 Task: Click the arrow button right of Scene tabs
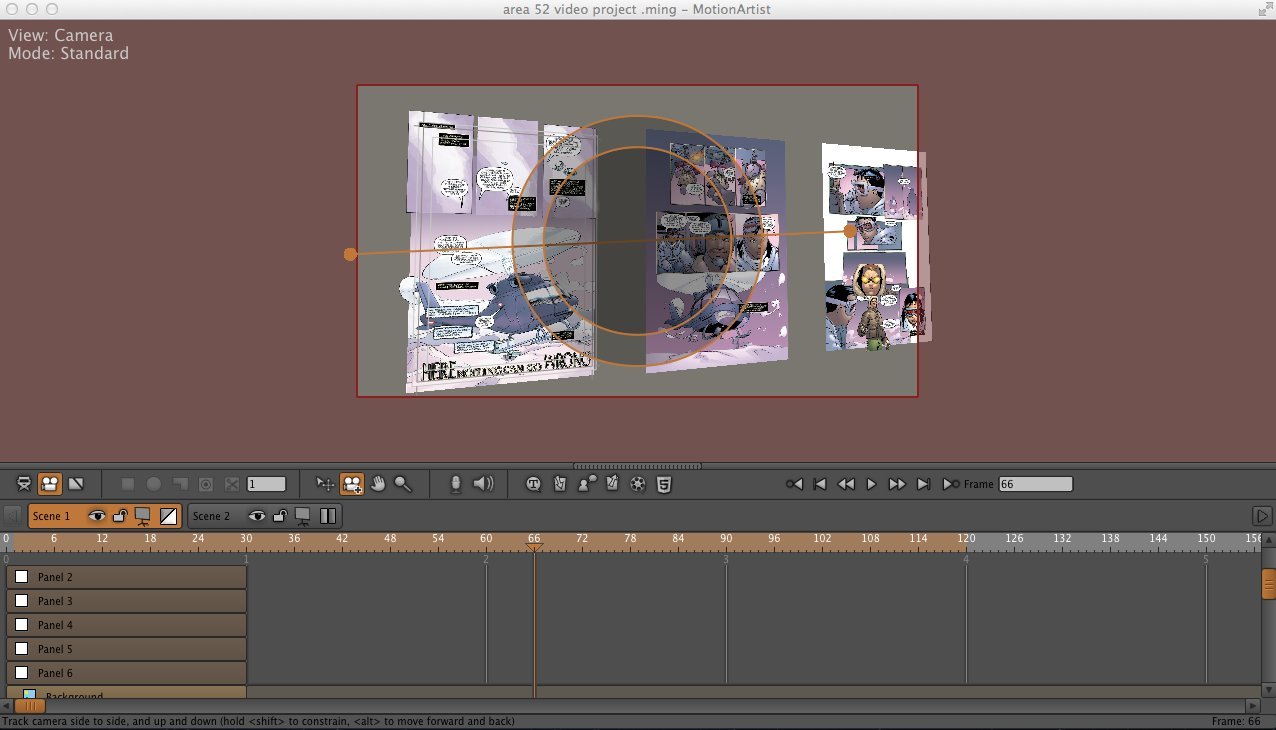[1261, 516]
